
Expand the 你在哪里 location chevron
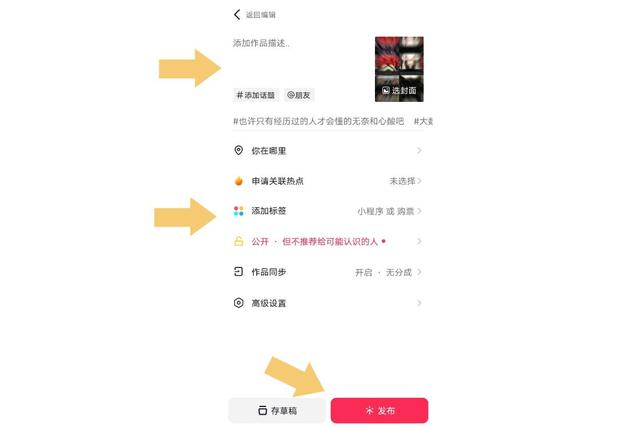click(x=419, y=151)
